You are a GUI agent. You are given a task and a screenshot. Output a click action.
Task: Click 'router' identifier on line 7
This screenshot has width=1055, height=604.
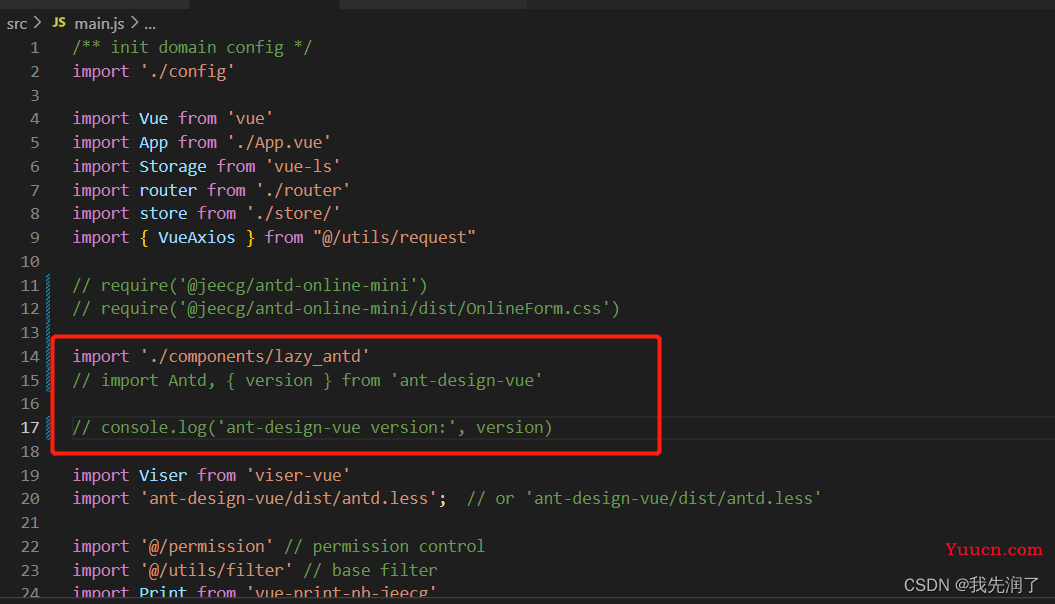168,190
